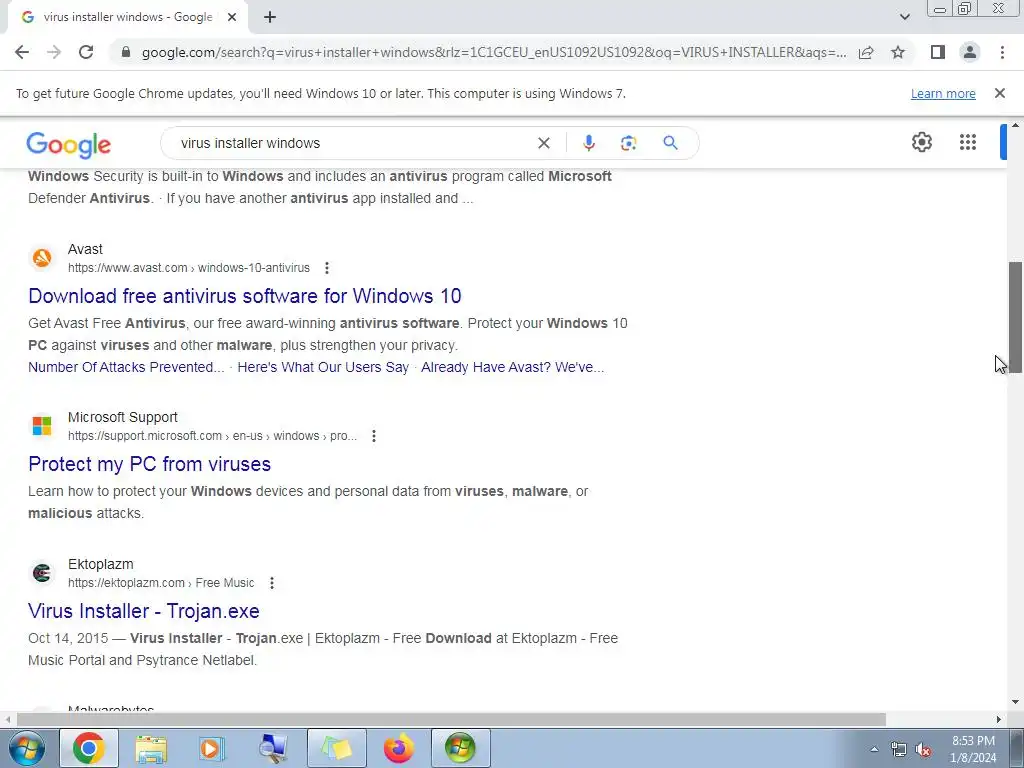Screen dimensions: 1024x768
Task: Open the tab search dropdown arrow
Action: click(x=904, y=17)
